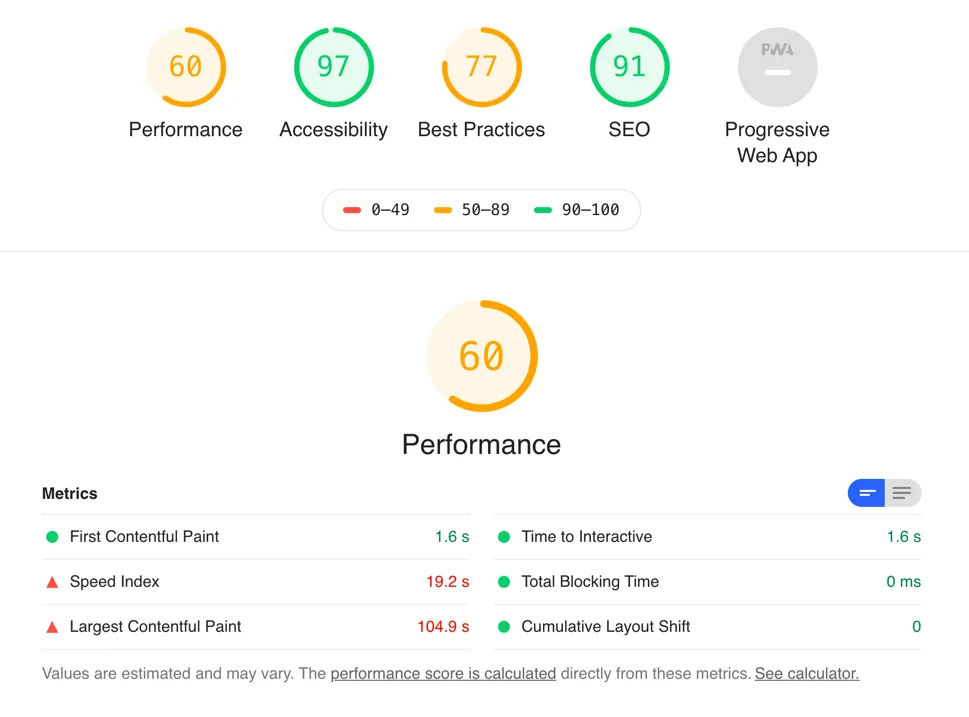The width and height of the screenshot is (969, 717).
Task: Jump to the SEO score gauge
Action: coord(629,67)
